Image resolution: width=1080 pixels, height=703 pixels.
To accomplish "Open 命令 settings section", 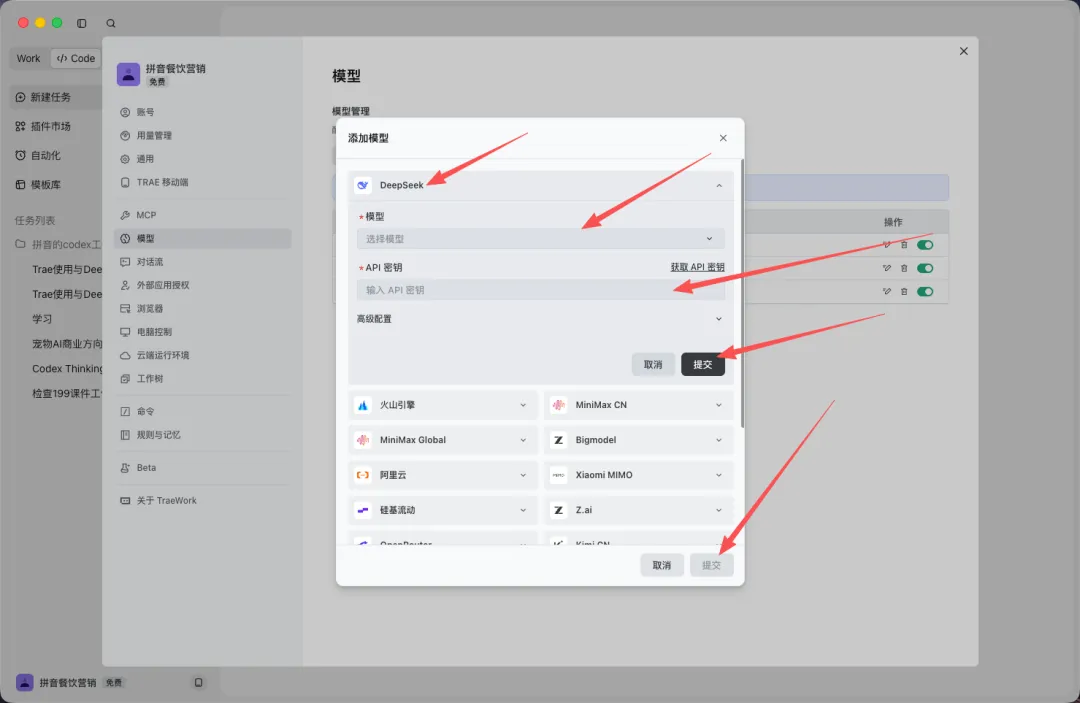I will pos(202,412).
